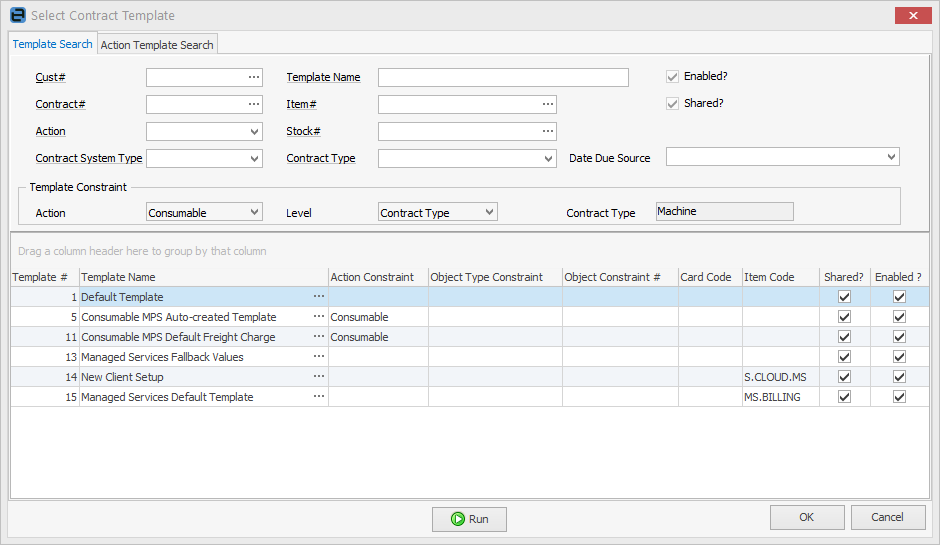Image resolution: width=940 pixels, height=545 pixels.
Task: Switch to the Action Template Search tab
Action: pos(157,45)
